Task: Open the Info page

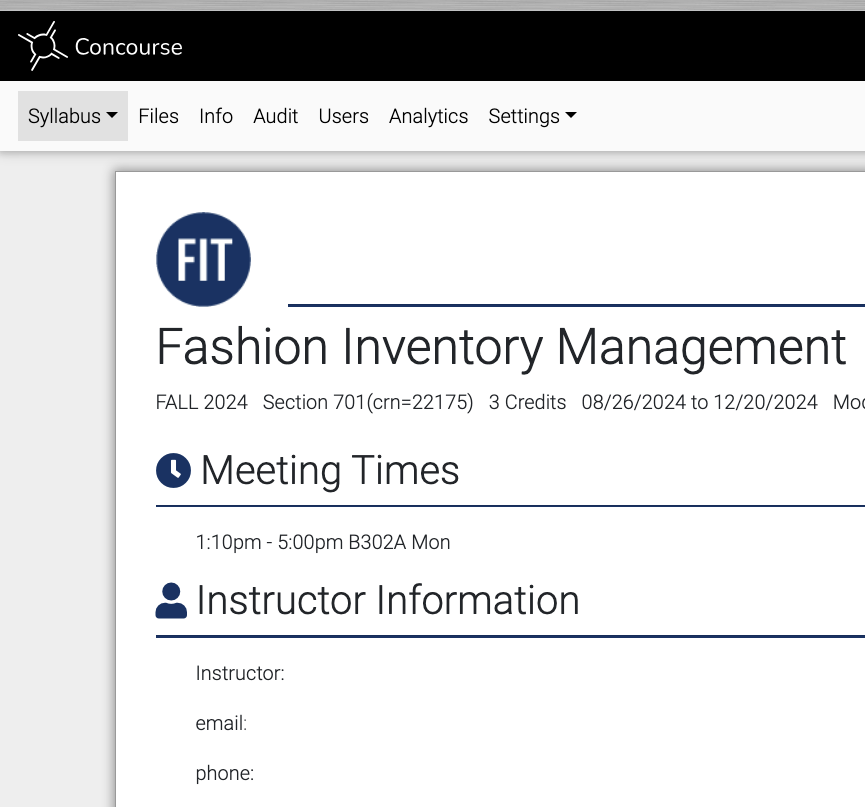Action: click(216, 116)
